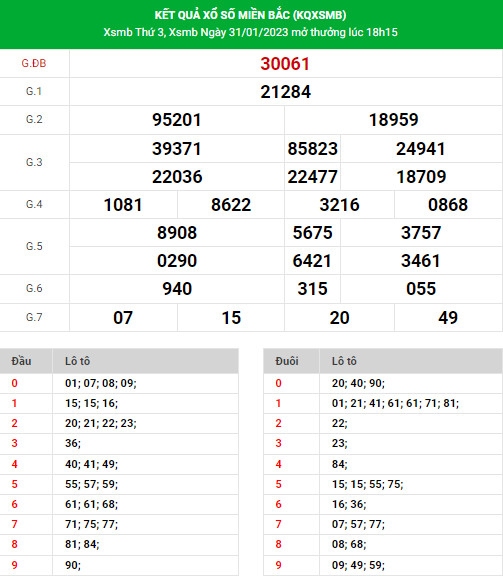The height and width of the screenshot is (576, 503).
Task: Click the Xsmb date subtitle 31/01/2023
Action: [250, 32]
